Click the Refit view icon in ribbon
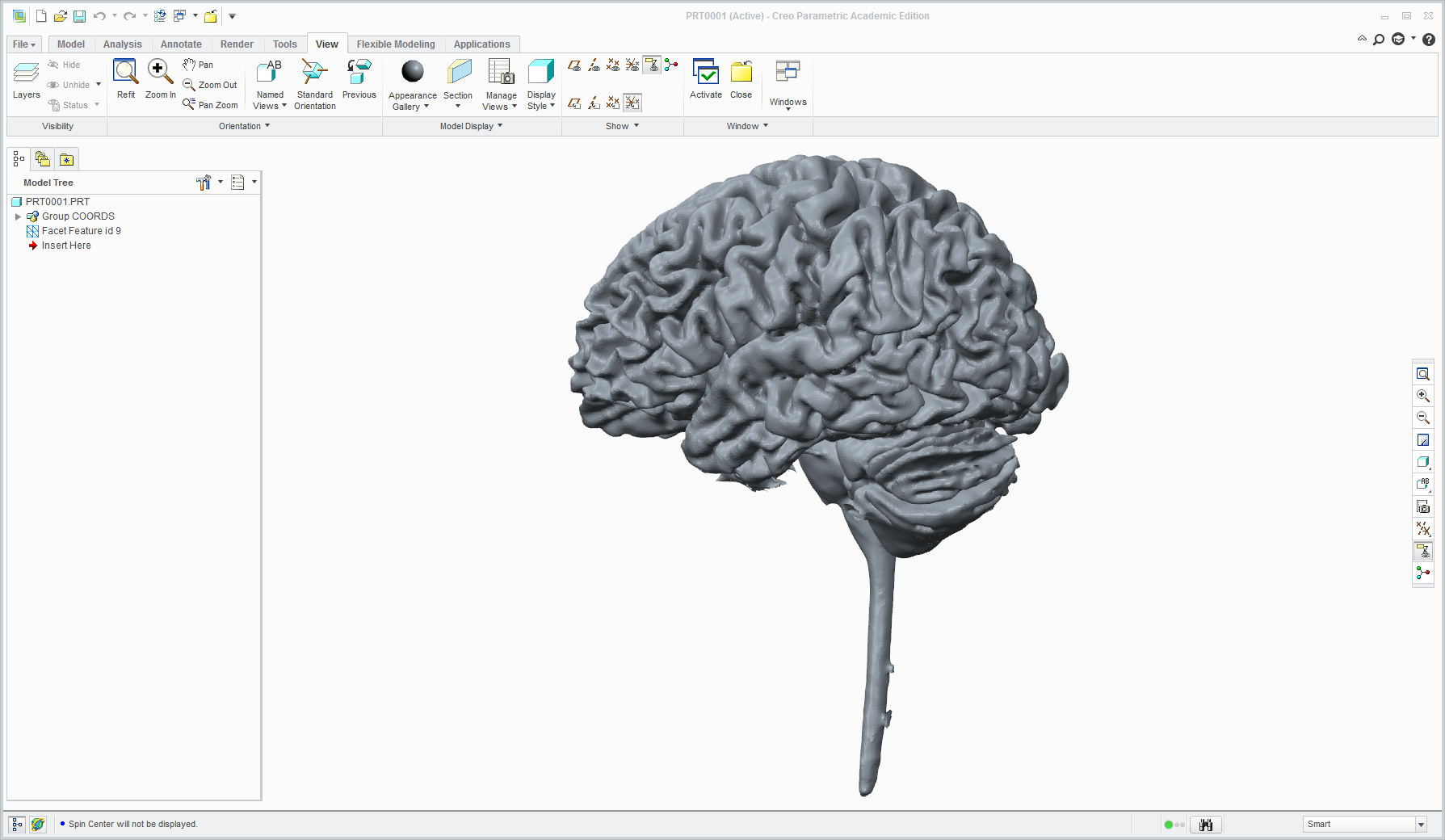Viewport: 1445px width, 840px height. 125,79
